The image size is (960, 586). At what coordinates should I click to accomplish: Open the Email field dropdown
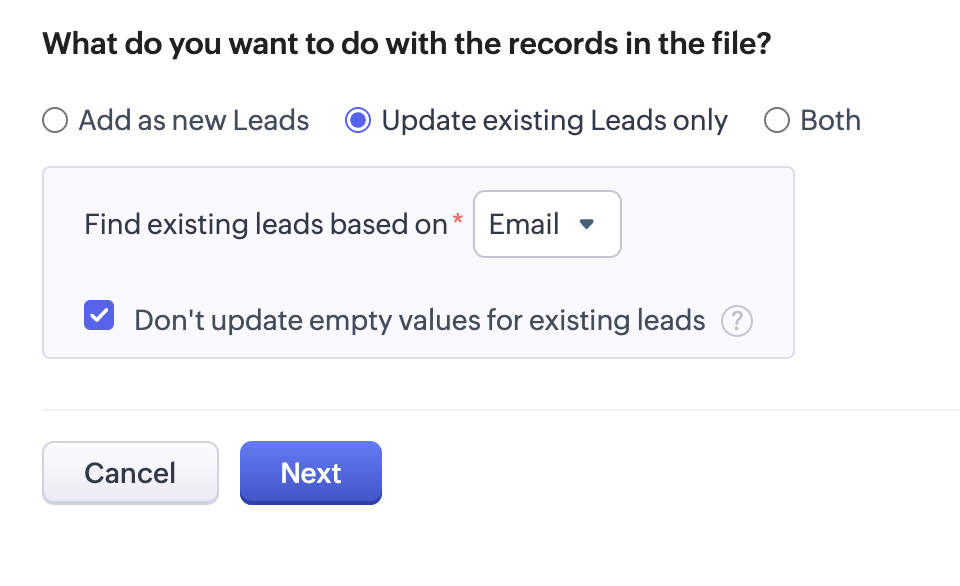click(x=546, y=224)
